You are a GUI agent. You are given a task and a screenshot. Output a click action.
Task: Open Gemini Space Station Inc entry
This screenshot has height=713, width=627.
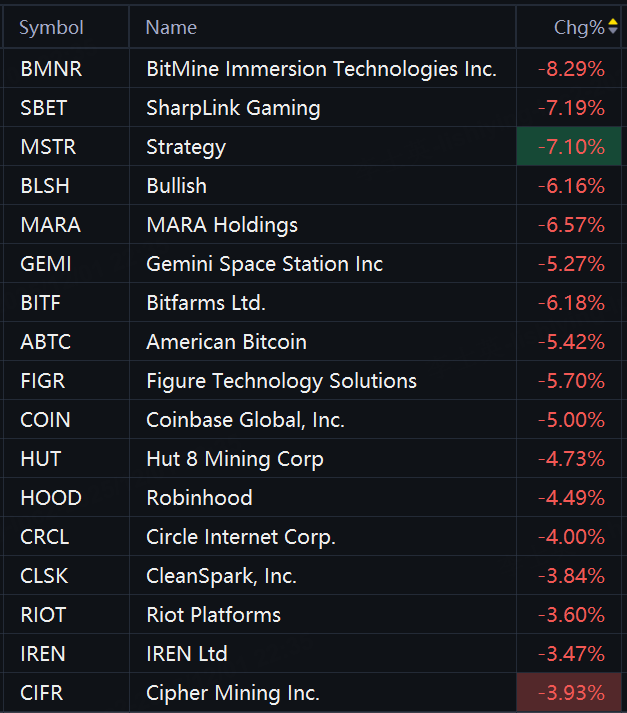point(264,264)
